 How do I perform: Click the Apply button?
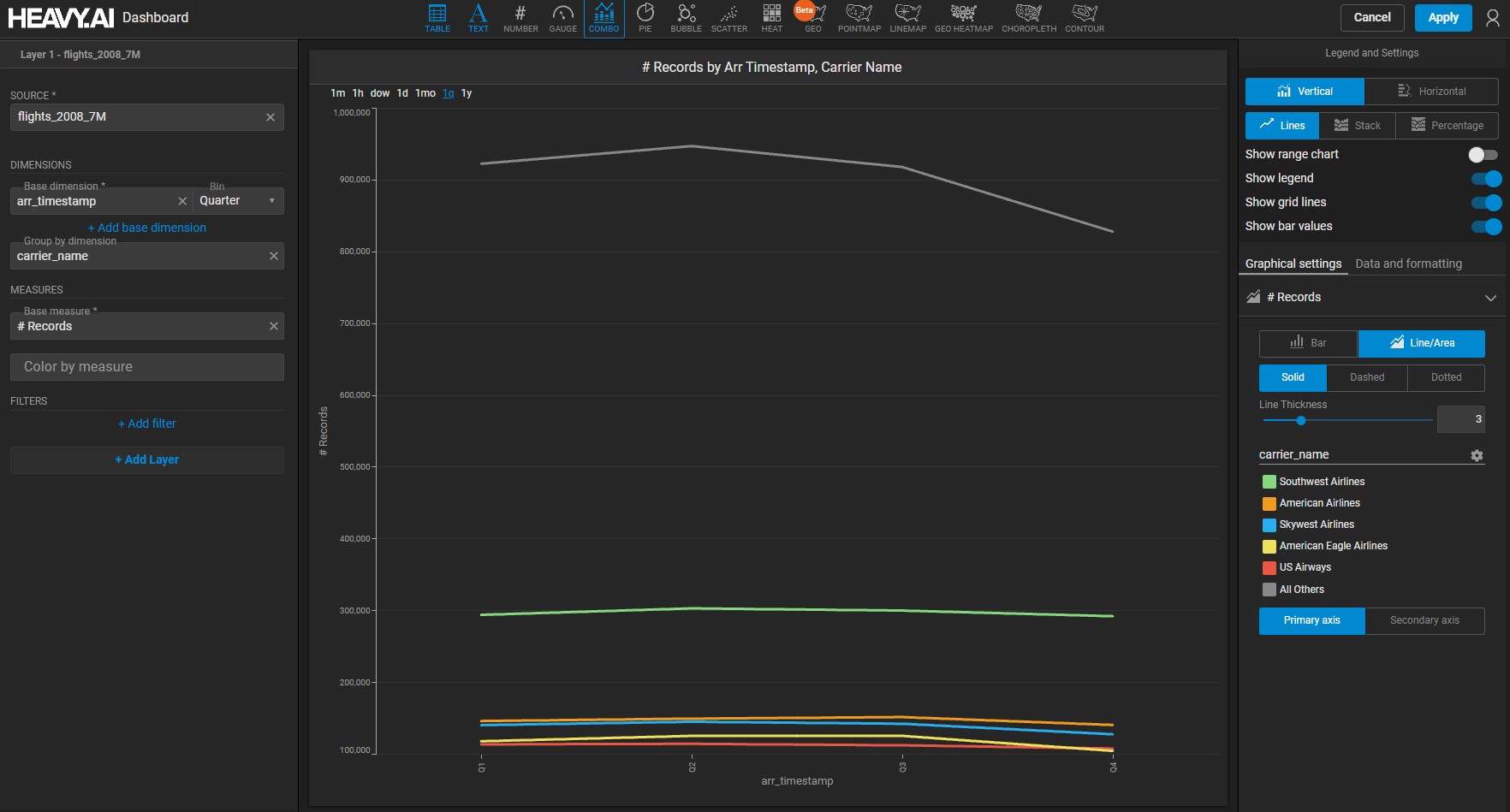1442,18
